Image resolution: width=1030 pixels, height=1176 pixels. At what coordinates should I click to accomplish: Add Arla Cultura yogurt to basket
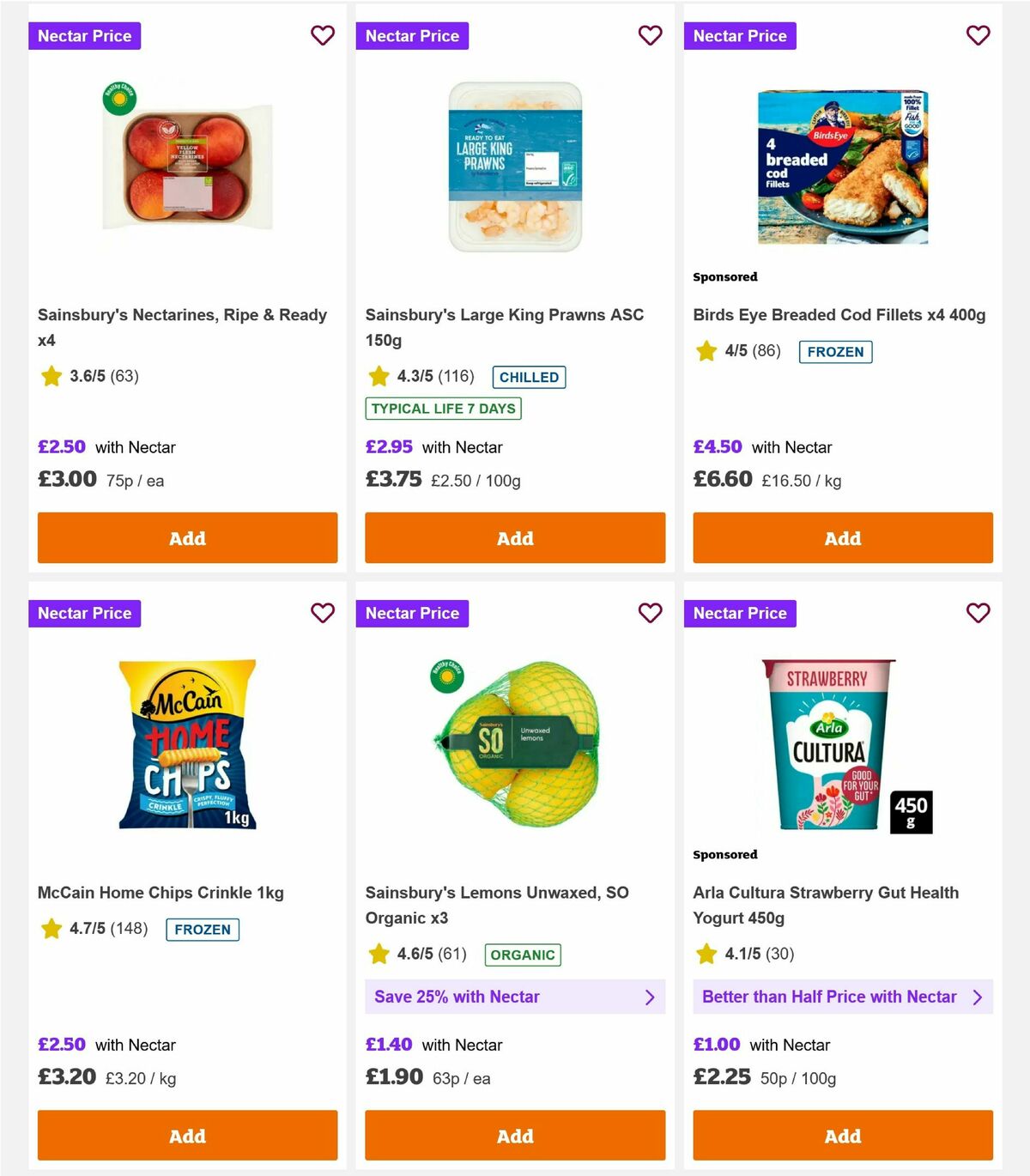842,1135
